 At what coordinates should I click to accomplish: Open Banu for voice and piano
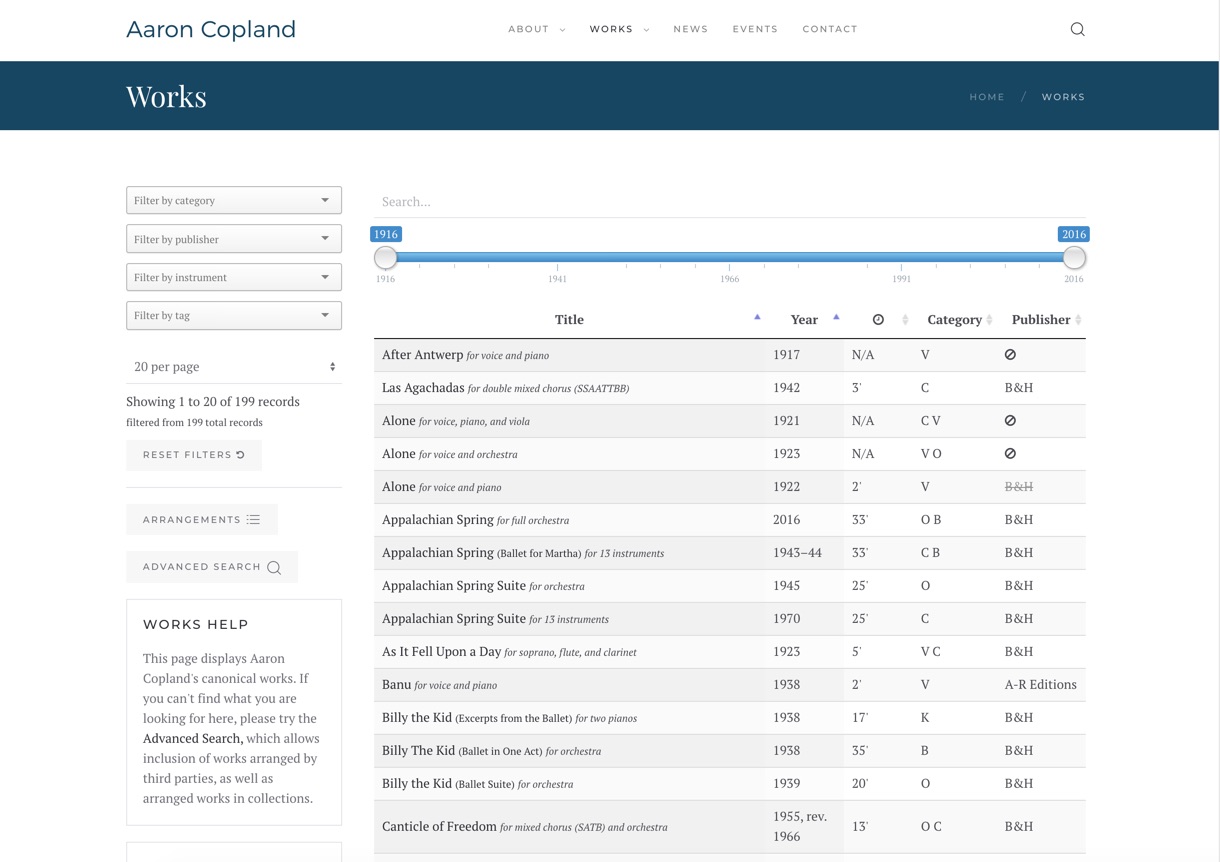[x=439, y=685]
